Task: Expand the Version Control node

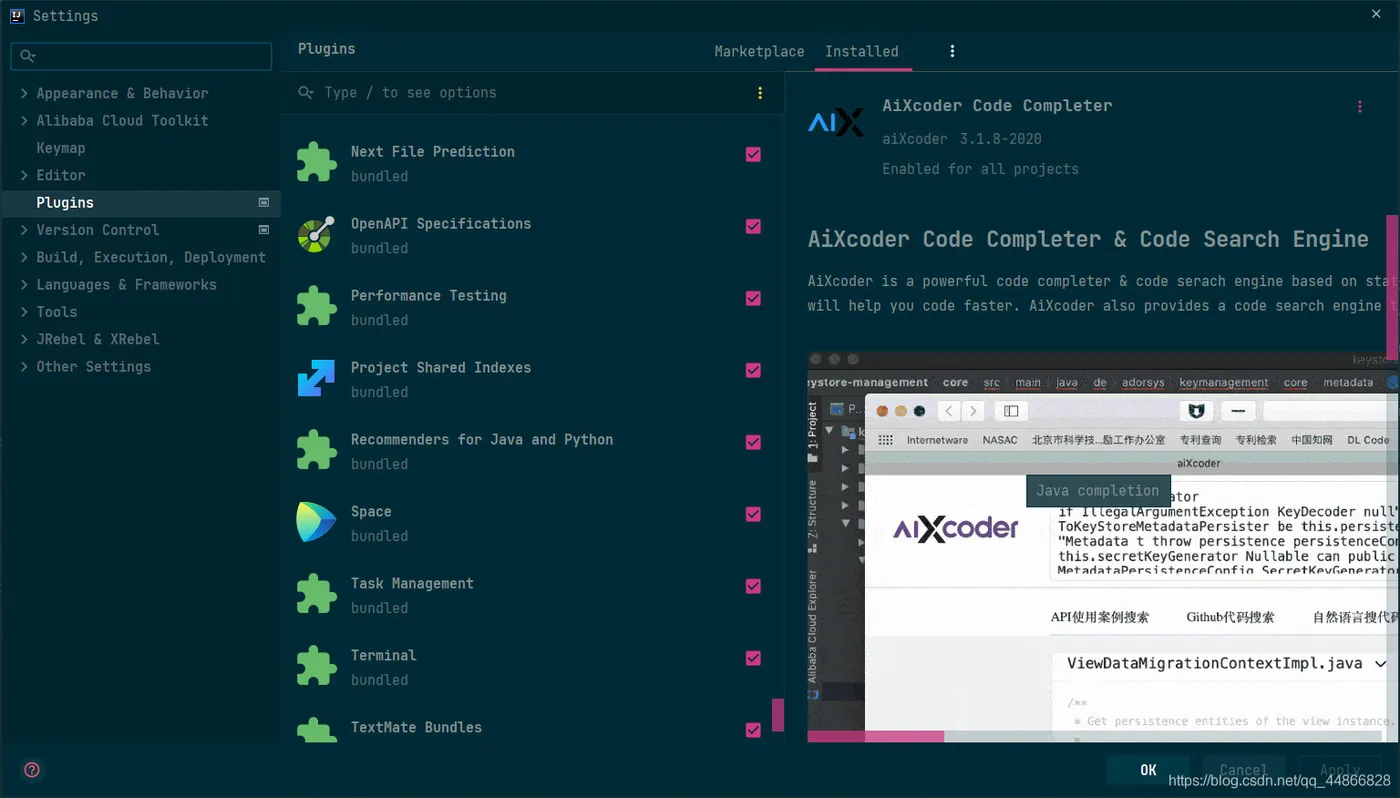Action: tap(24, 230)
